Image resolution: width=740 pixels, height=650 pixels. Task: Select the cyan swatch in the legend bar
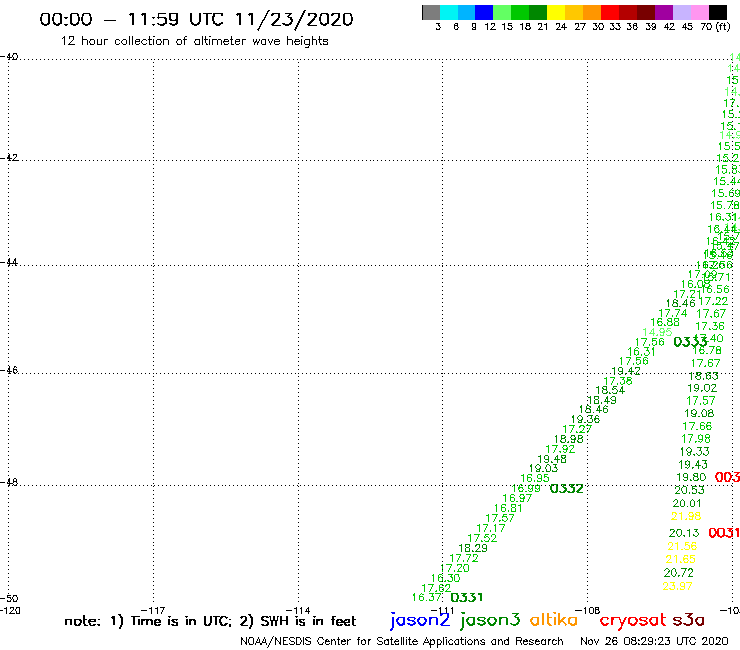tap(449, 12)
